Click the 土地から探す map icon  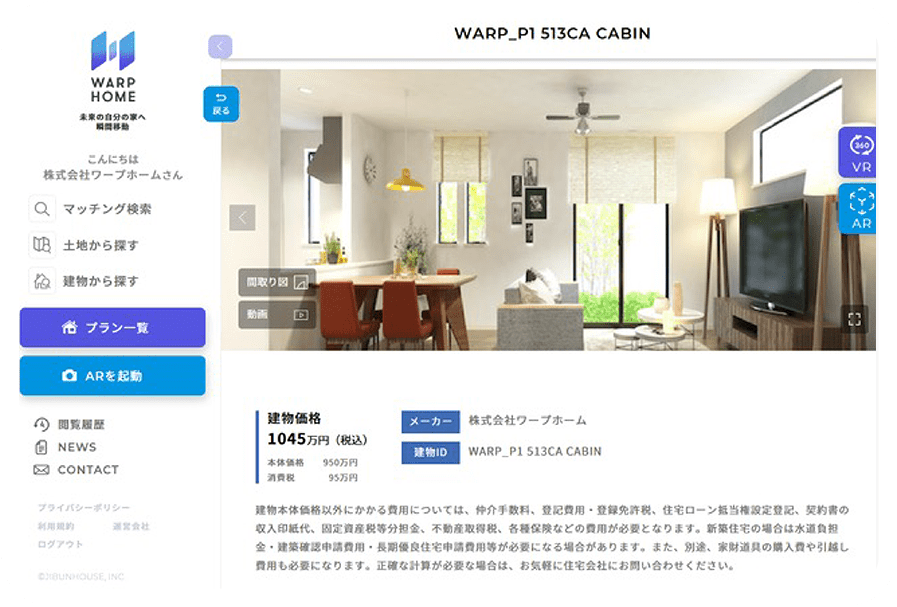tap(42, 245)
